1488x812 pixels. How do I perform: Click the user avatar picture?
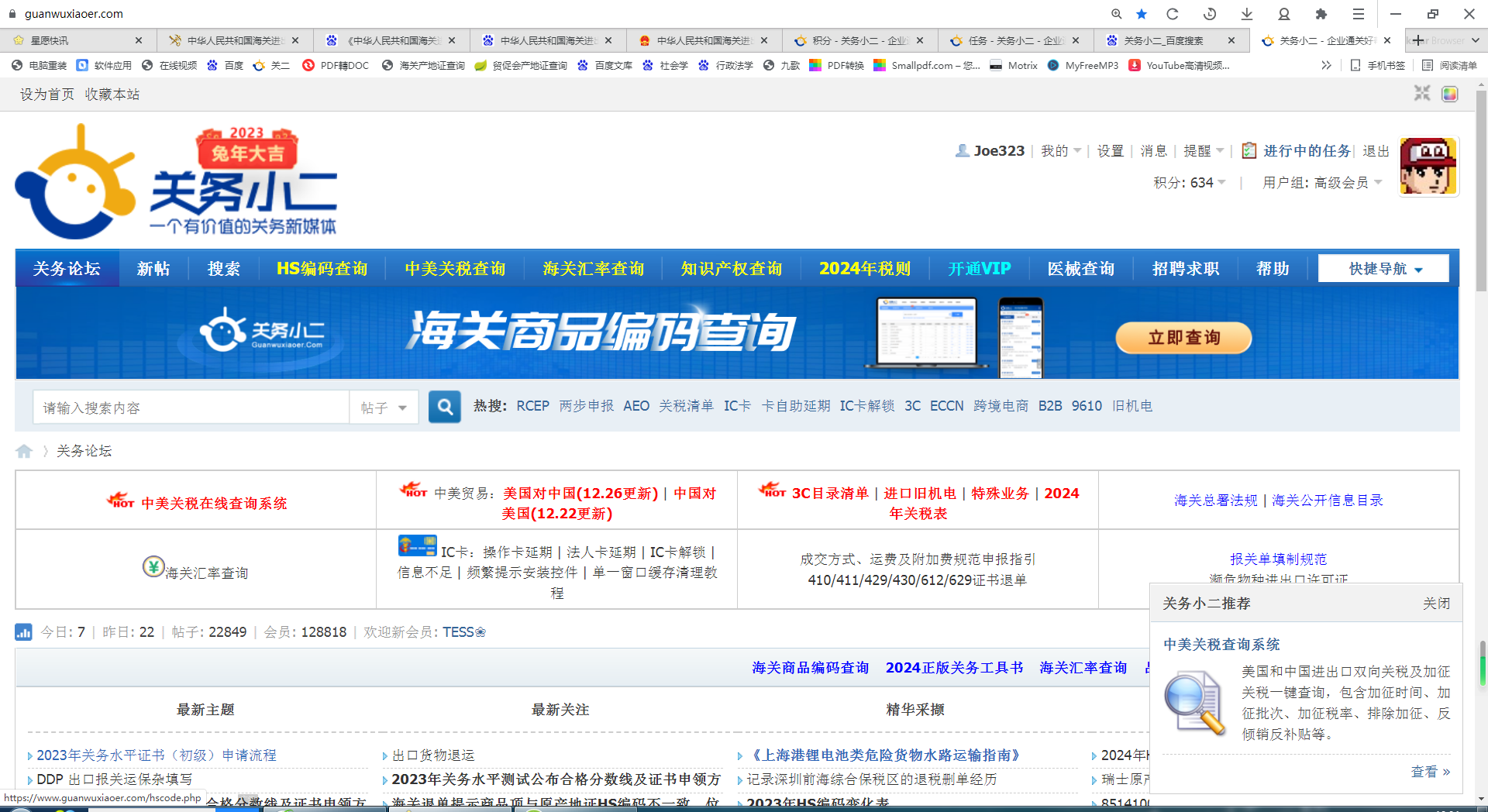point(1428,167)
